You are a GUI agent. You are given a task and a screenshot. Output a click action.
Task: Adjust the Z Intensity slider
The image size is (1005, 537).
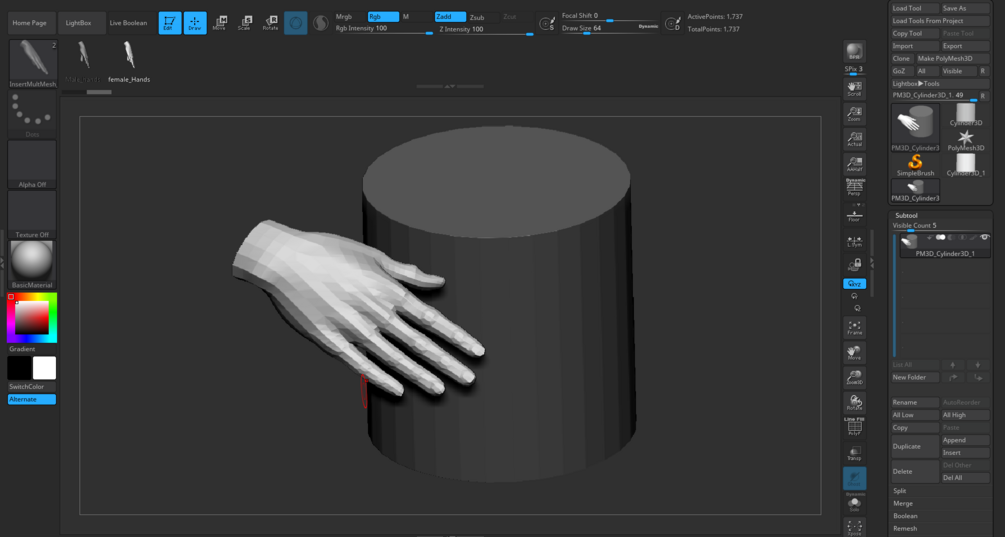click(x=486, y=29)
